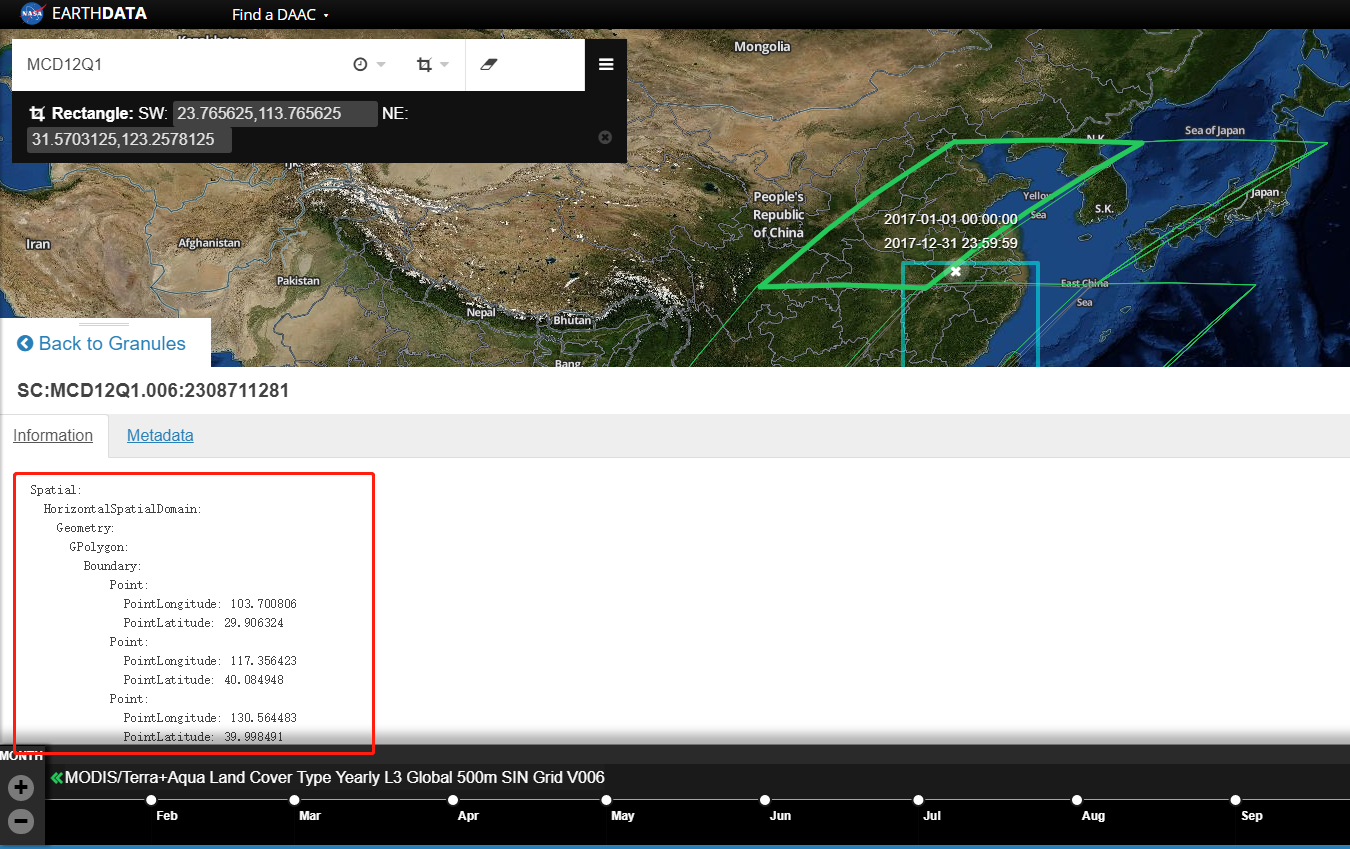The image size is (1350, 849).
Task: Click the MONTH timeline scale label
Action: click(x=21, y=756)
